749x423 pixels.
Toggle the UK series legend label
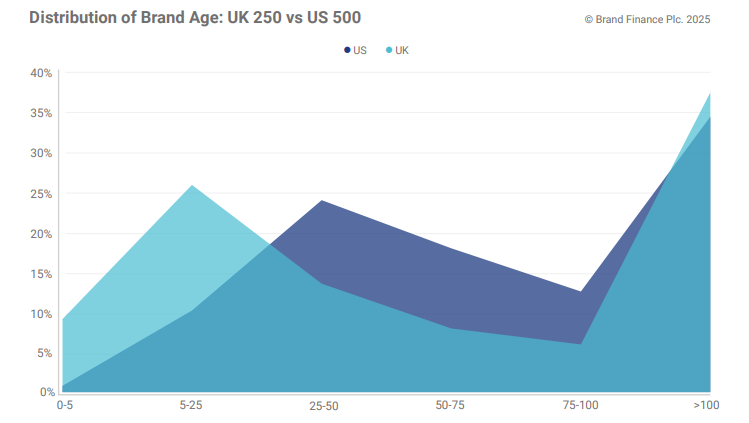point(402,50)
